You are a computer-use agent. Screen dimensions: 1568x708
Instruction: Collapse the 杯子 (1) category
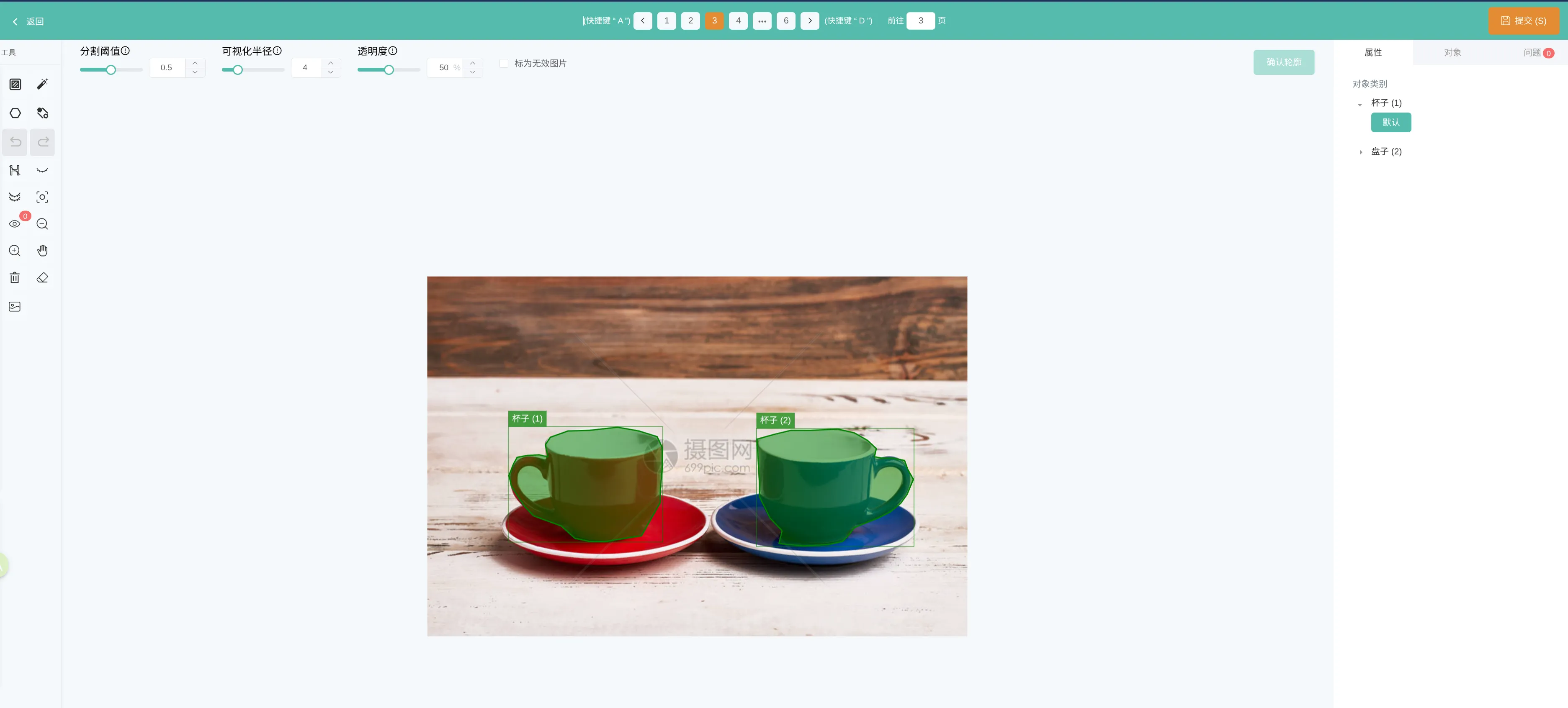1360,104
